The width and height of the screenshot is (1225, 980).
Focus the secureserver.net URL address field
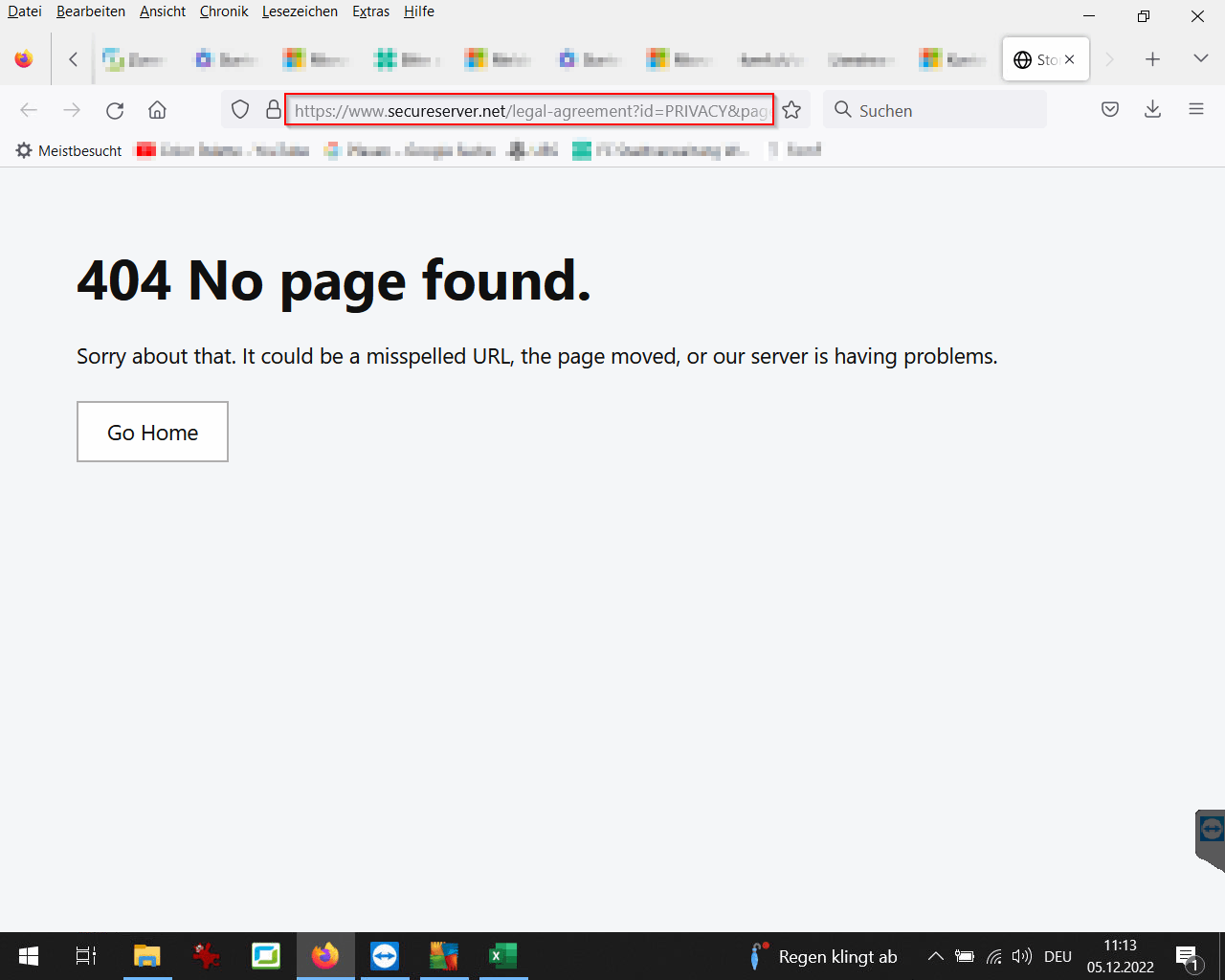click(529, 110)
